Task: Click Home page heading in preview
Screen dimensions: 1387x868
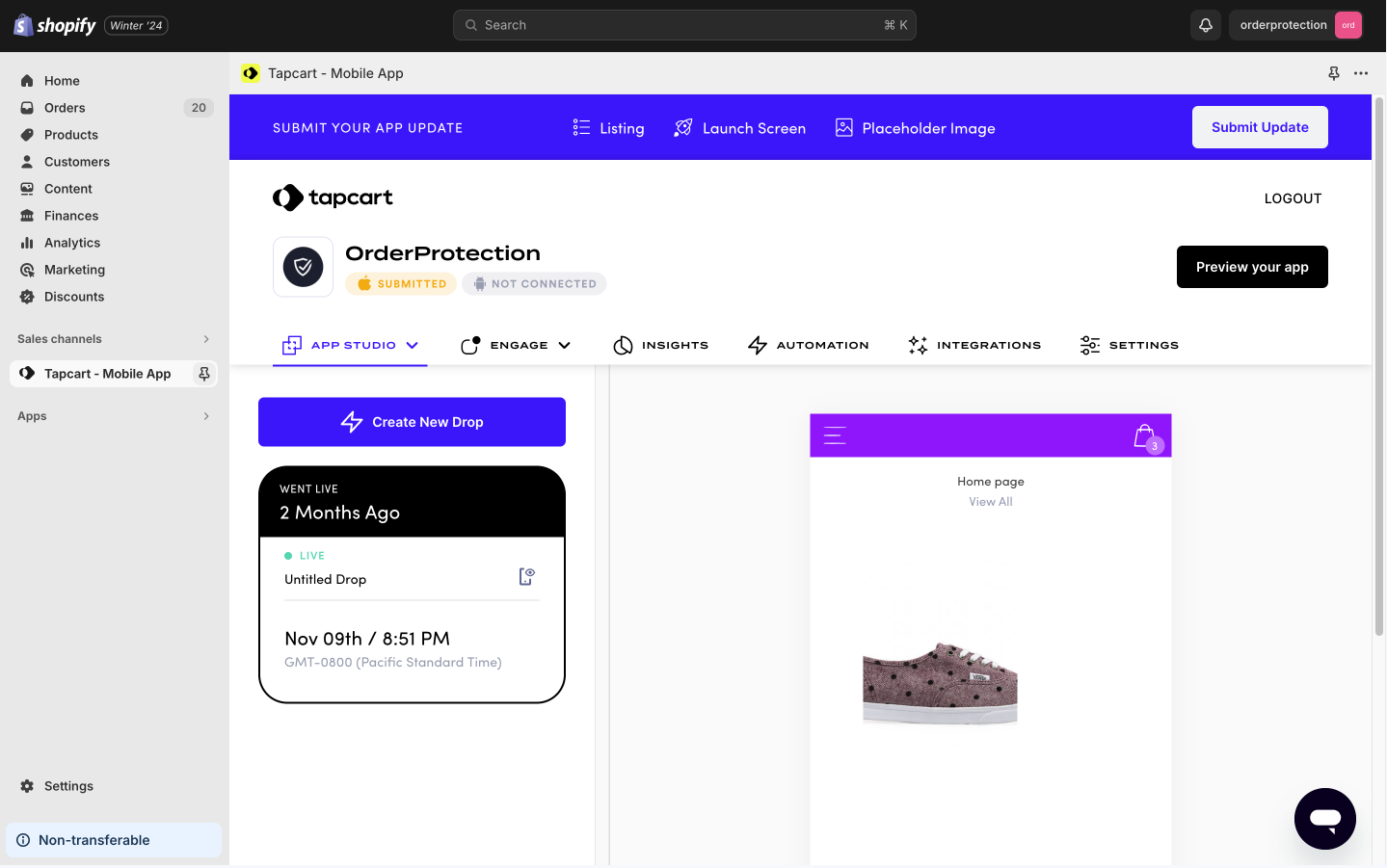Action: click(x=991, y=482)
